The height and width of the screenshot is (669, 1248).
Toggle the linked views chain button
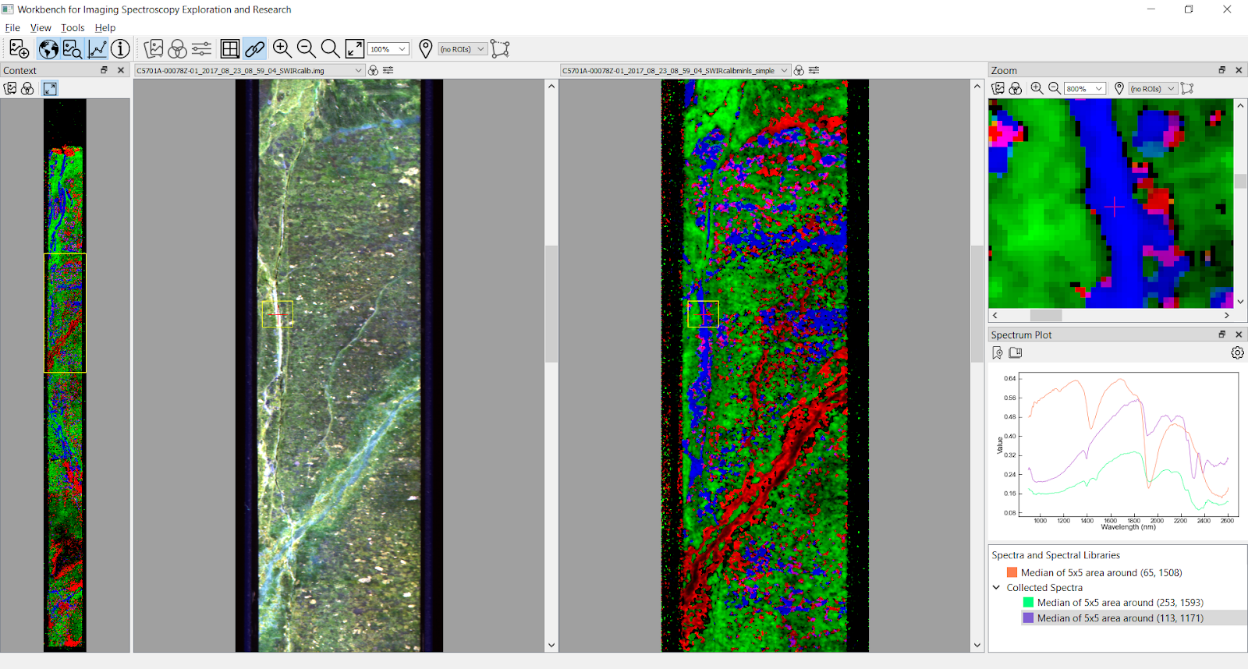point(254,49)
